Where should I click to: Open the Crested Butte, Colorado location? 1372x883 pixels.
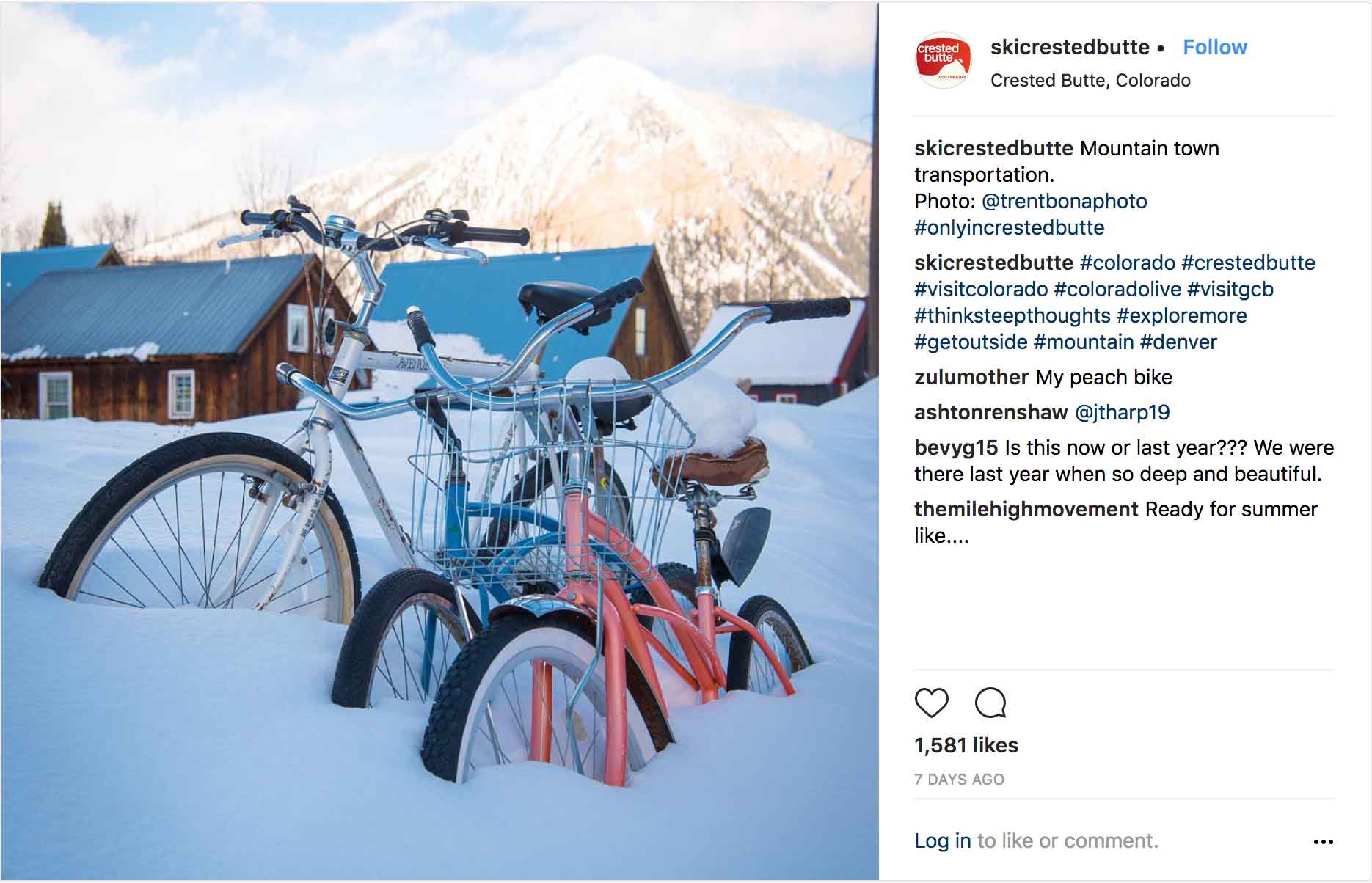(x=1090, y=81)
